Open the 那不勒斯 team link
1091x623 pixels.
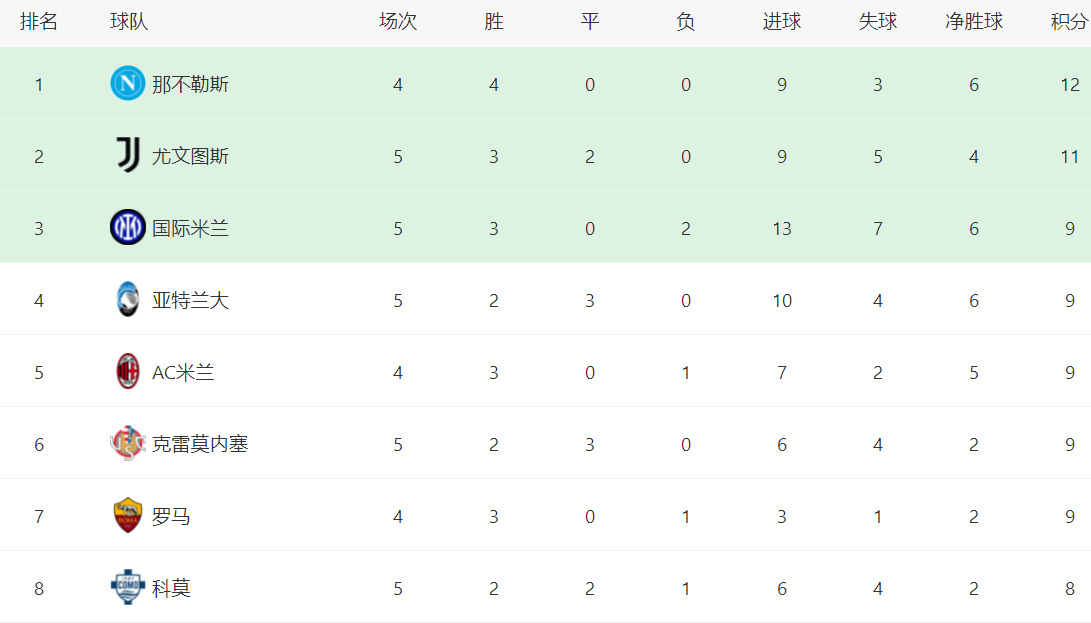tap(190, 84)
